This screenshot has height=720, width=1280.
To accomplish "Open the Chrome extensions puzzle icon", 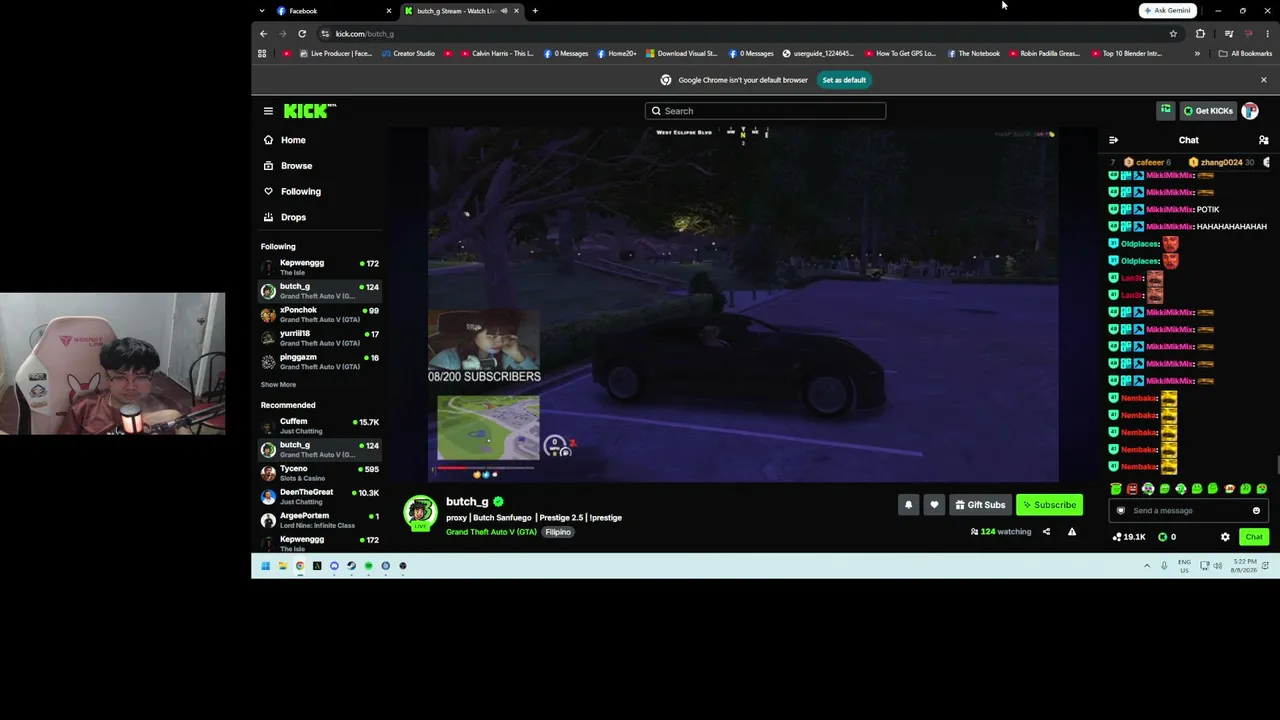I will tap(1200, 34).
